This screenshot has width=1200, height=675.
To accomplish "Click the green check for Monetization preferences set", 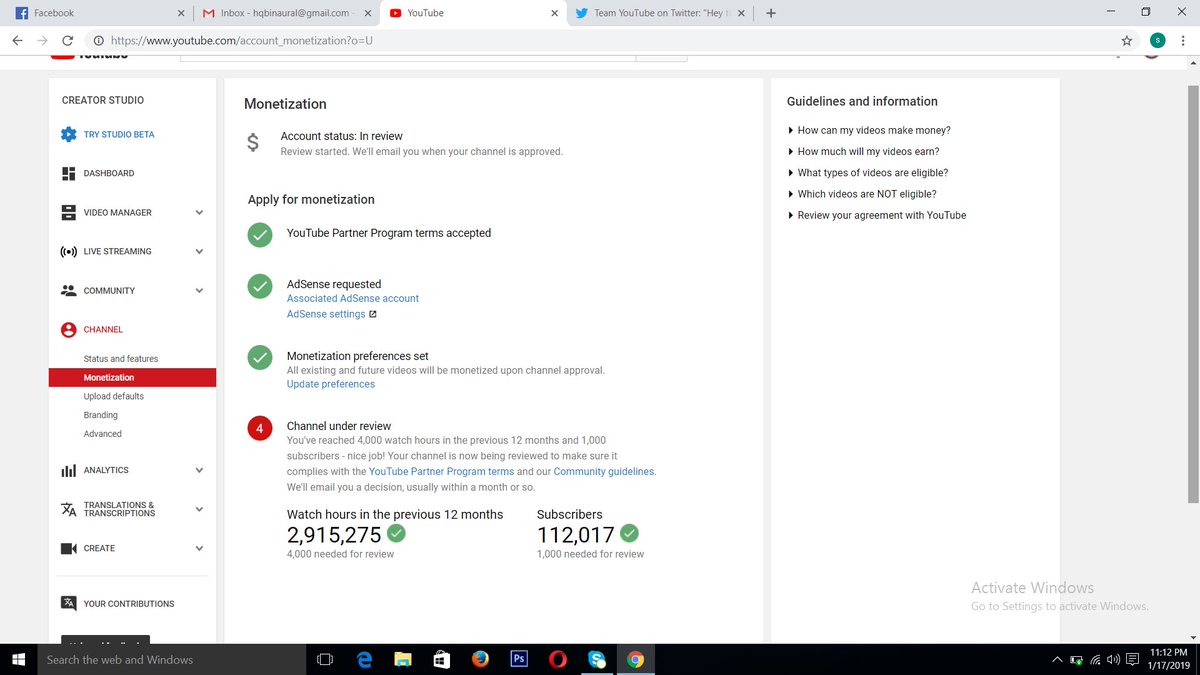I will (x=260, y=357).
